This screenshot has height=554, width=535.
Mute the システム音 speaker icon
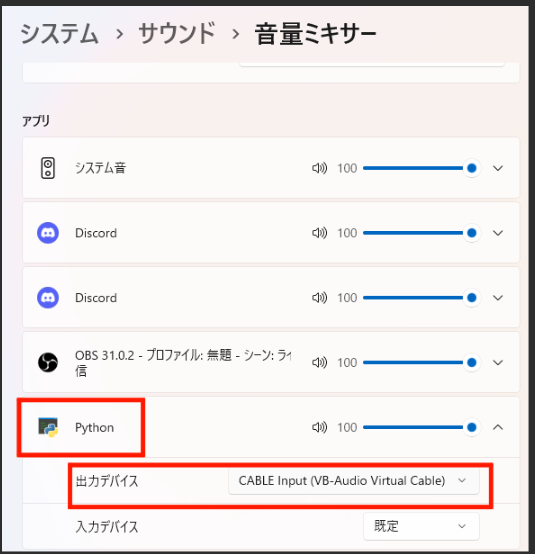319,168
